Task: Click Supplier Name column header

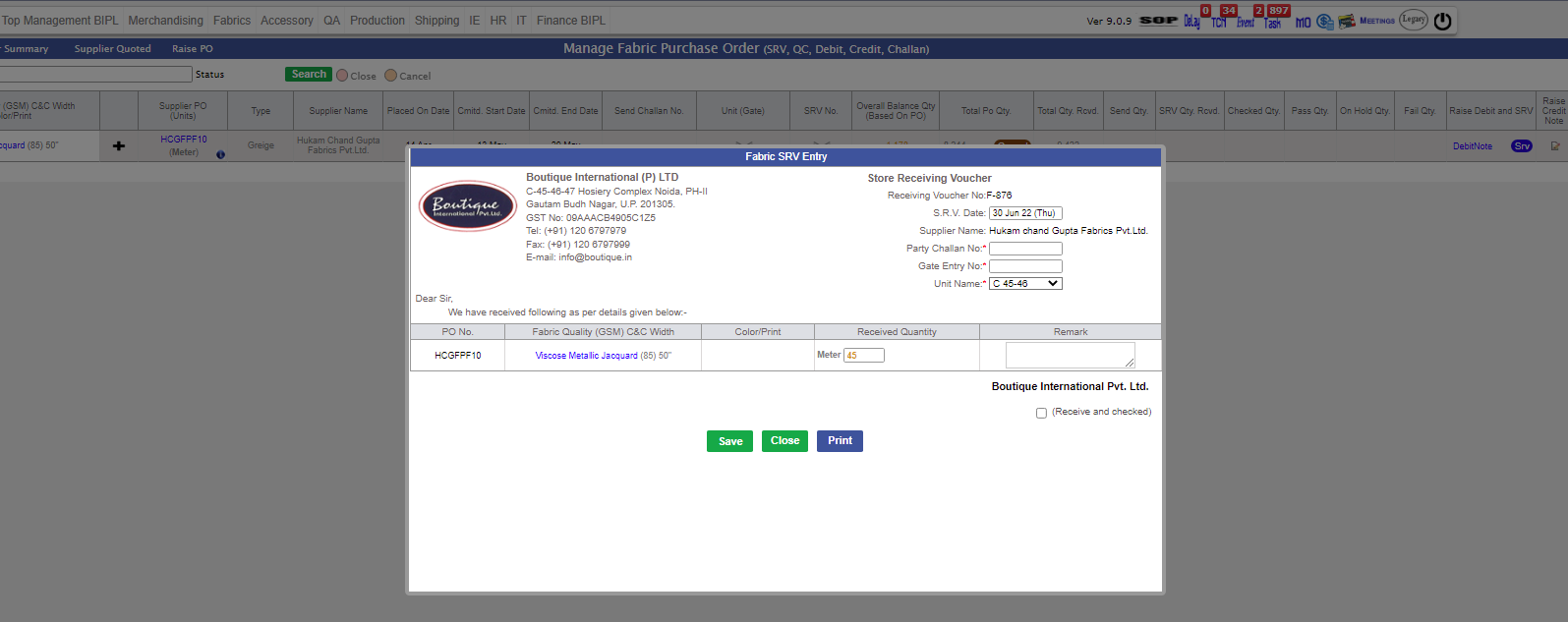Action: 338,111
